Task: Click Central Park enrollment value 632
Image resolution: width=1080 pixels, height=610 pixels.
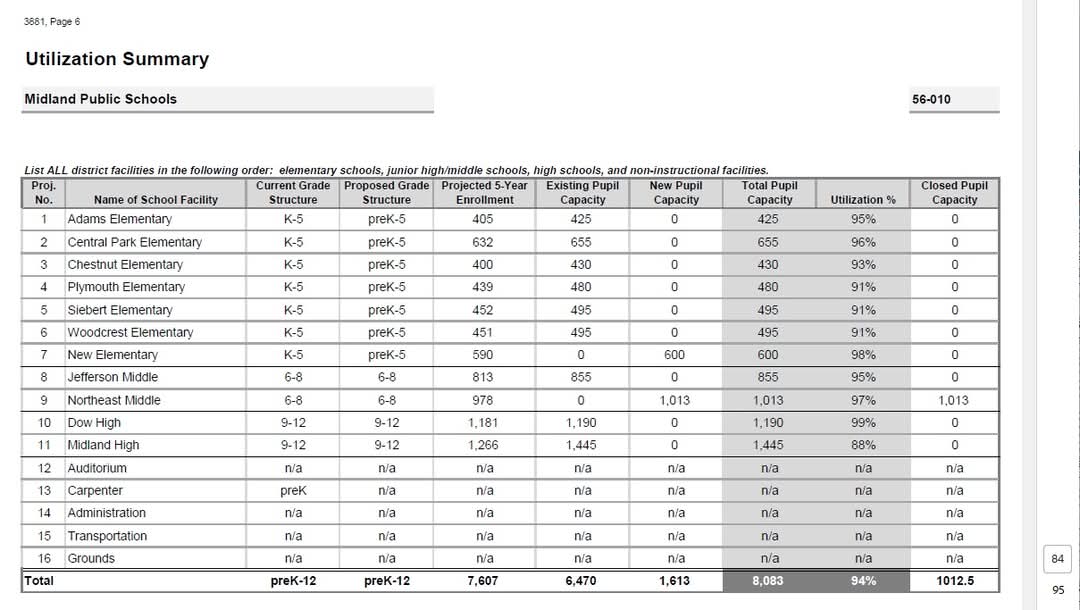Action: tap(483, 242)
